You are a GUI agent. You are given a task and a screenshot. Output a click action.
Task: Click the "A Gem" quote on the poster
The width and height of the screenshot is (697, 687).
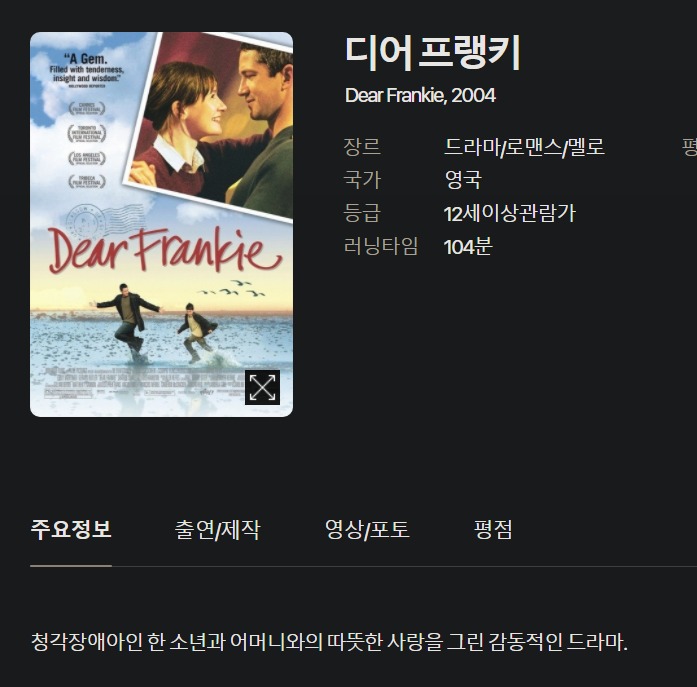pyautogui.click(x=86, y=70)
